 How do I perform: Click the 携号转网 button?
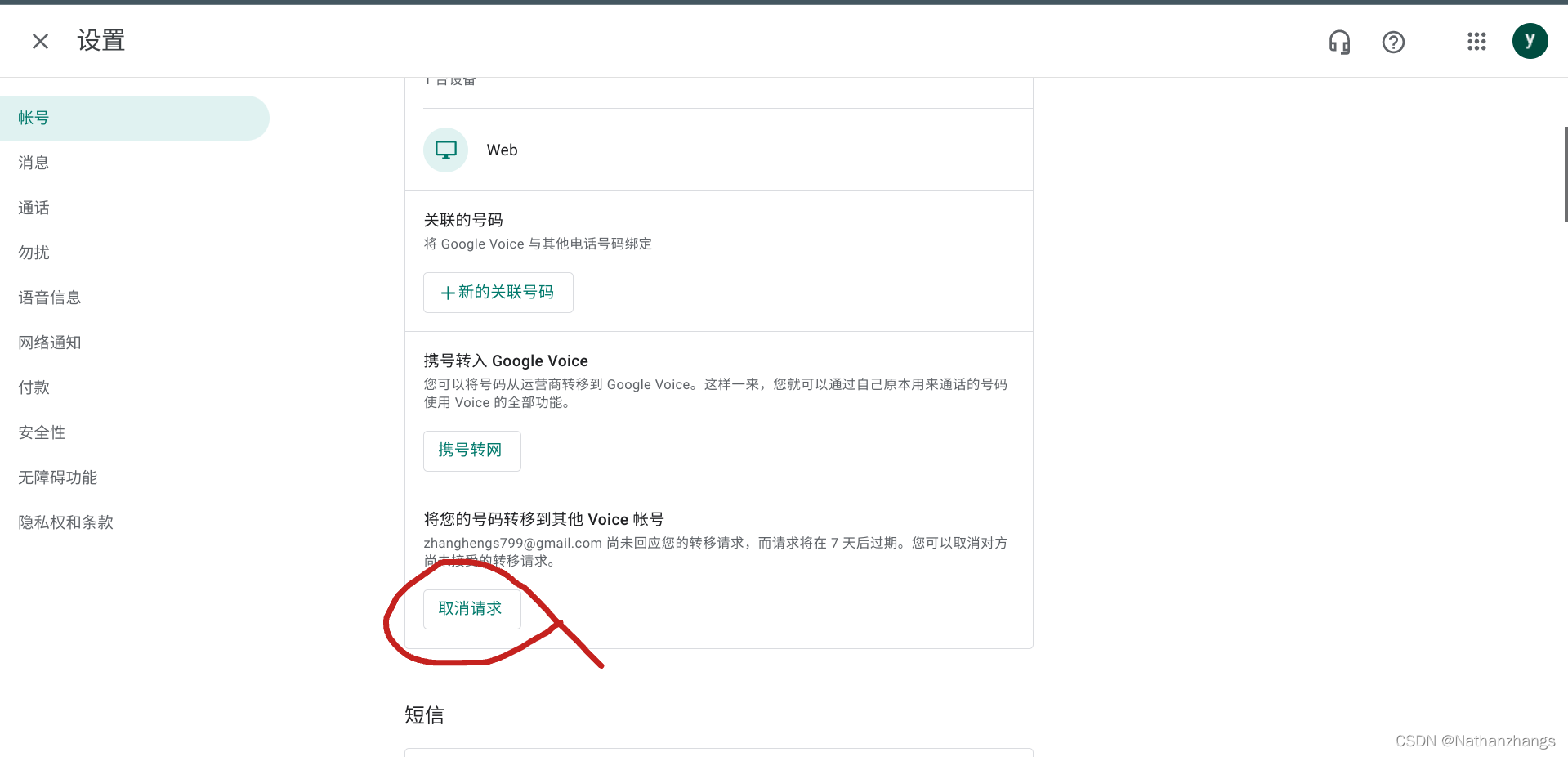pos(471,450)
